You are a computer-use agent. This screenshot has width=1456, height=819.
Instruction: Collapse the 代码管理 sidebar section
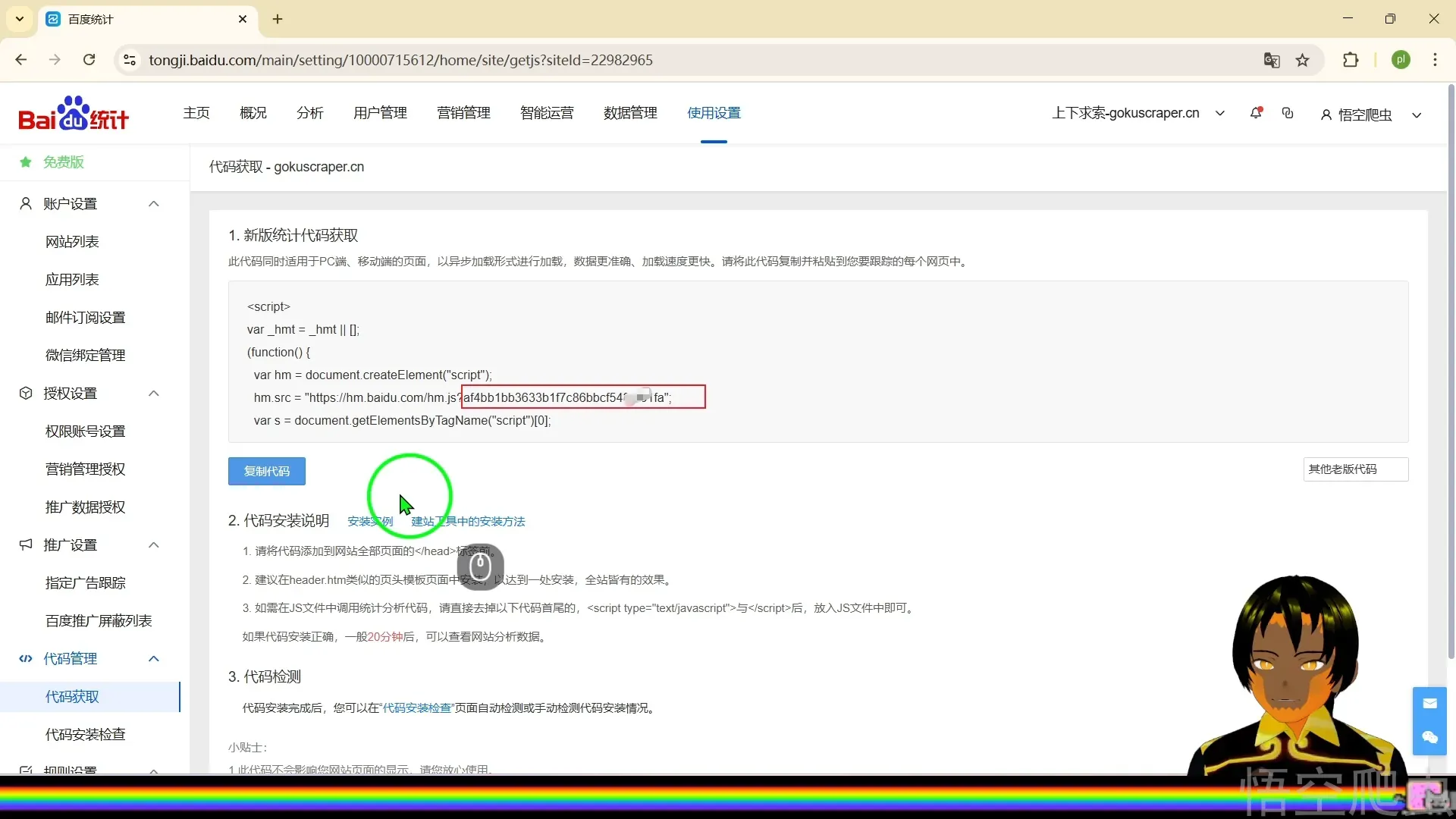(154, 659)
